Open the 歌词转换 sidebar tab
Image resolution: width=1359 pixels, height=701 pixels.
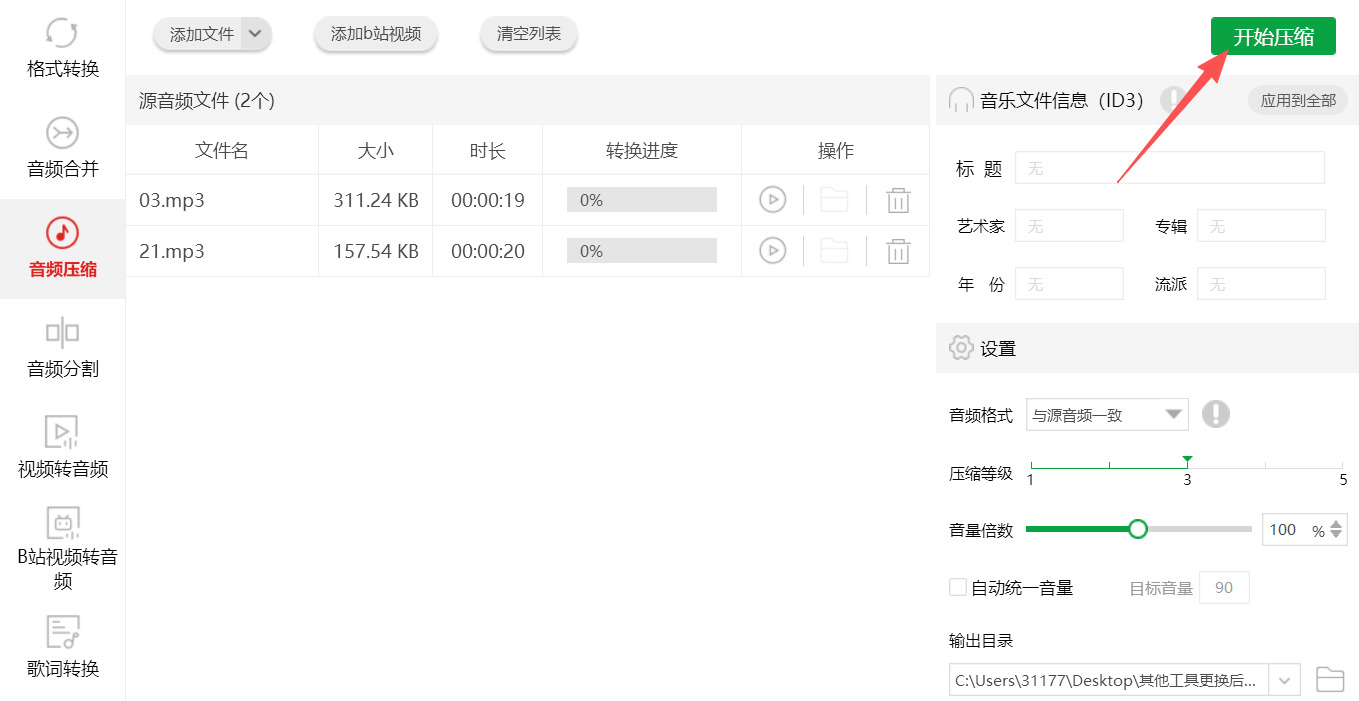62,648
